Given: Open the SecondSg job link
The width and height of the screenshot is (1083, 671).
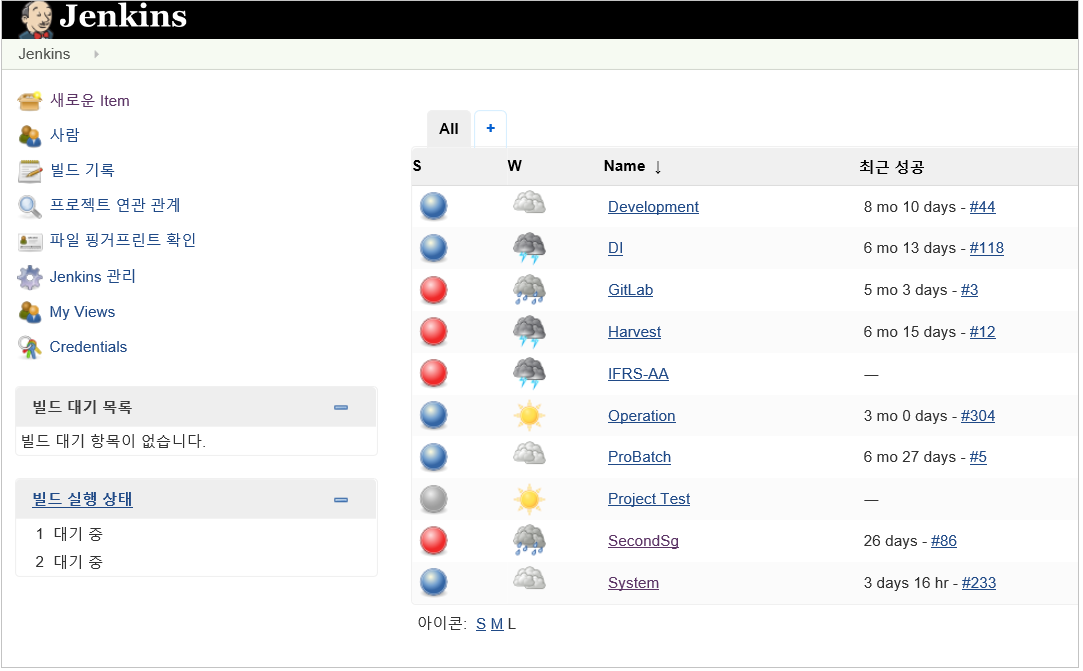Looking at the screenshot, I should click(643, 542).
